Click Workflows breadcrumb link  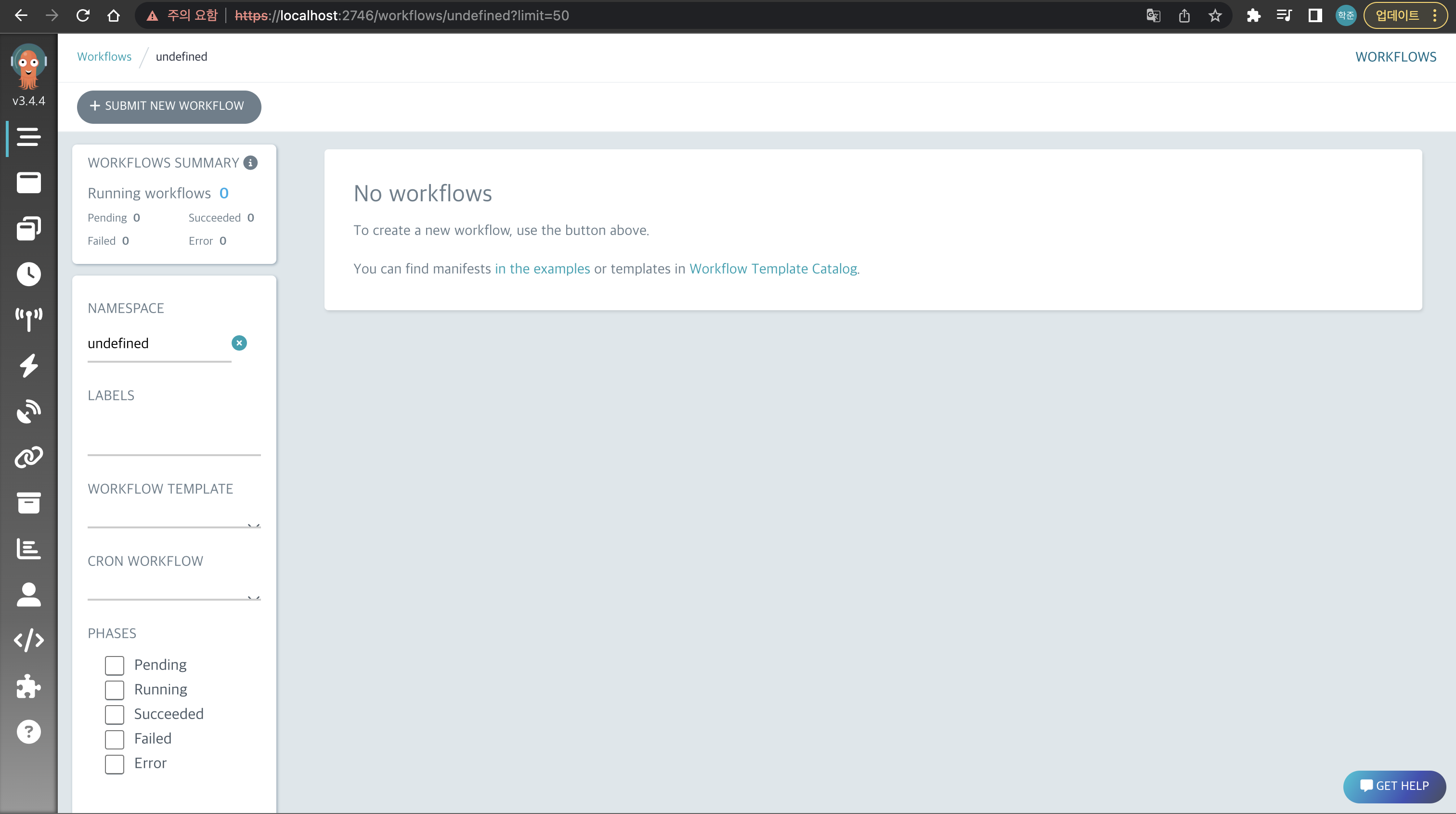pyautogui.click(x=104, y=56)
